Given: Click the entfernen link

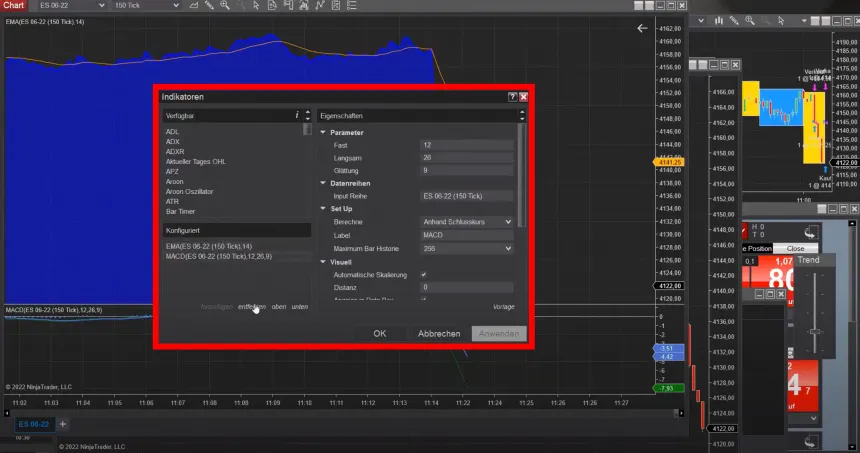Looking at the screenshot, I should (251, 306).
